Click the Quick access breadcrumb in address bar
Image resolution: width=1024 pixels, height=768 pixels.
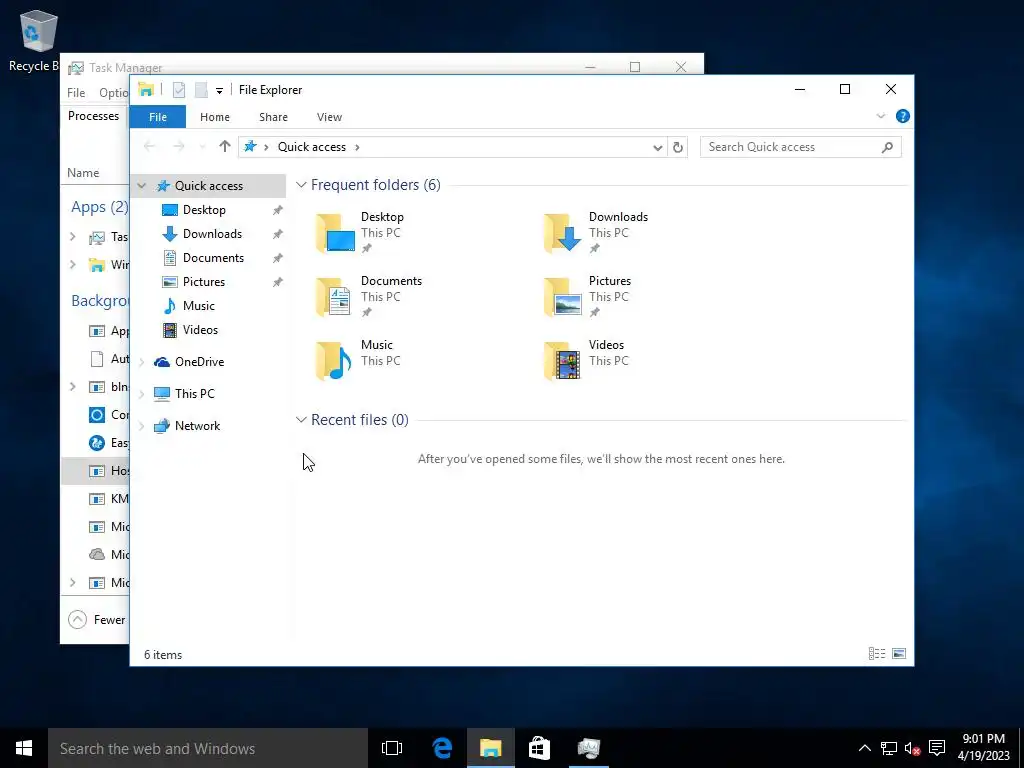[x=312, y=147]
